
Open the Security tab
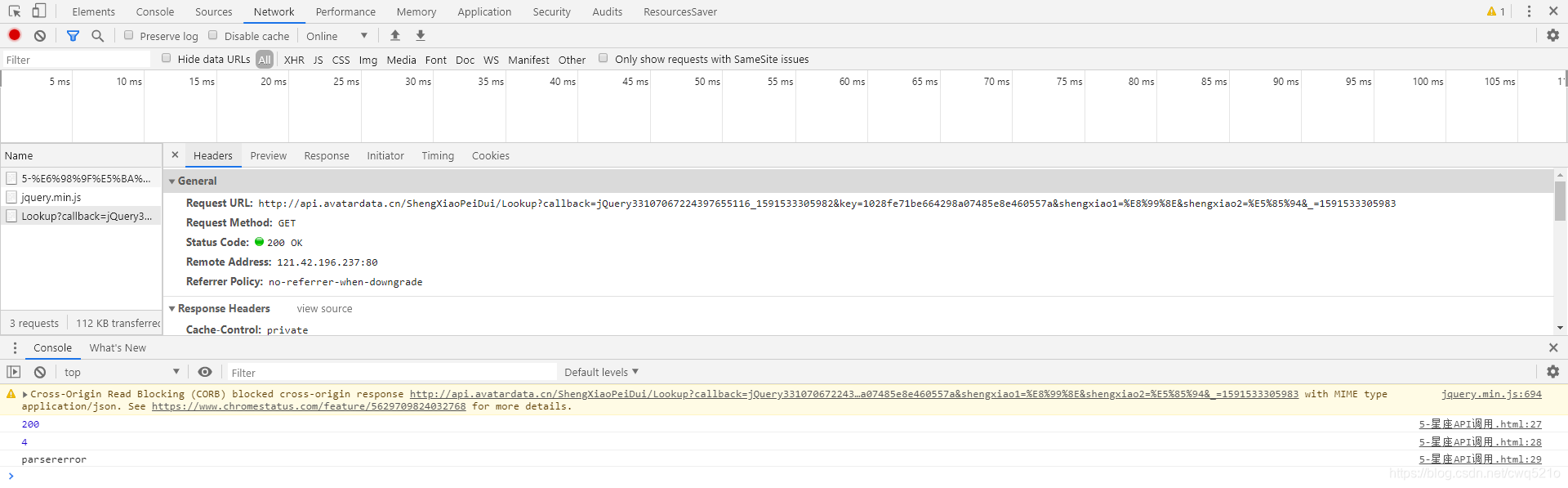click(552, 11)
